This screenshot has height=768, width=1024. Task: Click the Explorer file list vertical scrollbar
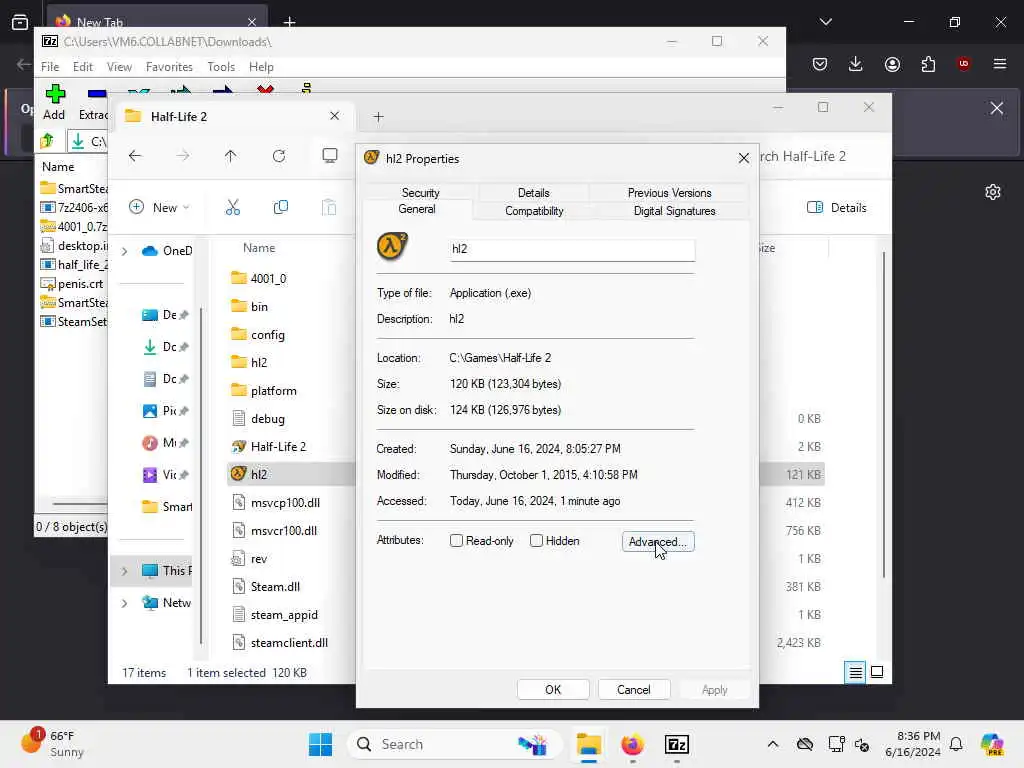(884, 415)
